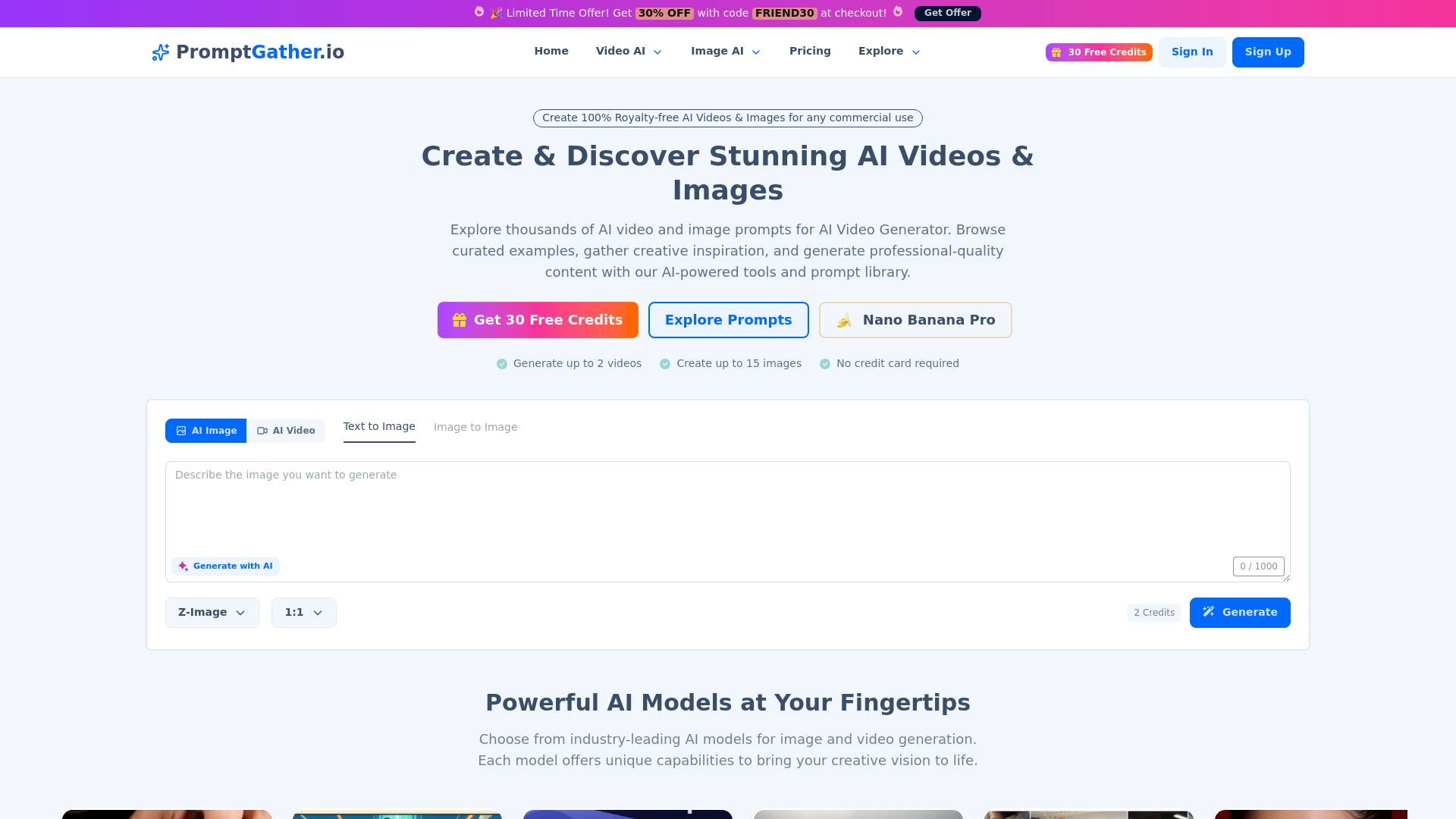The width and height of the screenshot is (1456, 819).
Task: Expand the Explore navigation menu
Action: point(890,52)
